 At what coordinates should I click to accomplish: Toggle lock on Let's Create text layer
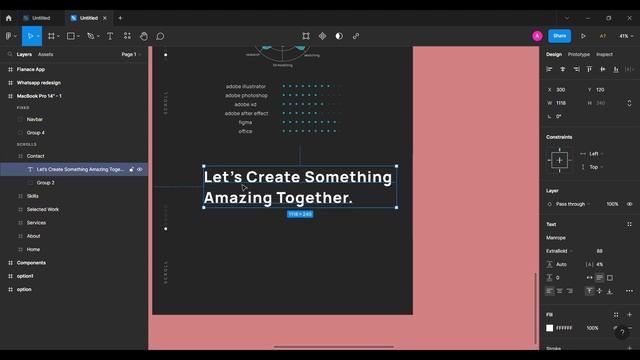[131, 169]
